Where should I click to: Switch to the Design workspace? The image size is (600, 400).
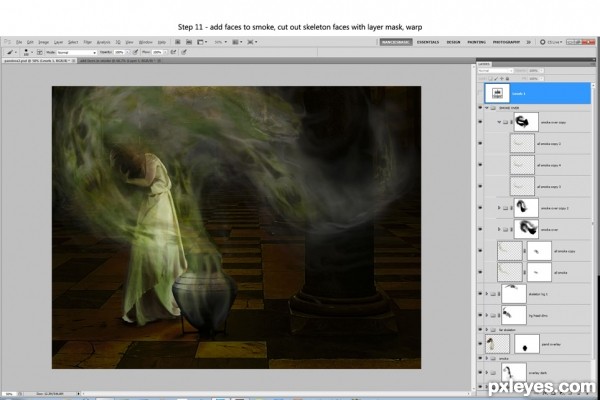coord(453,42)
